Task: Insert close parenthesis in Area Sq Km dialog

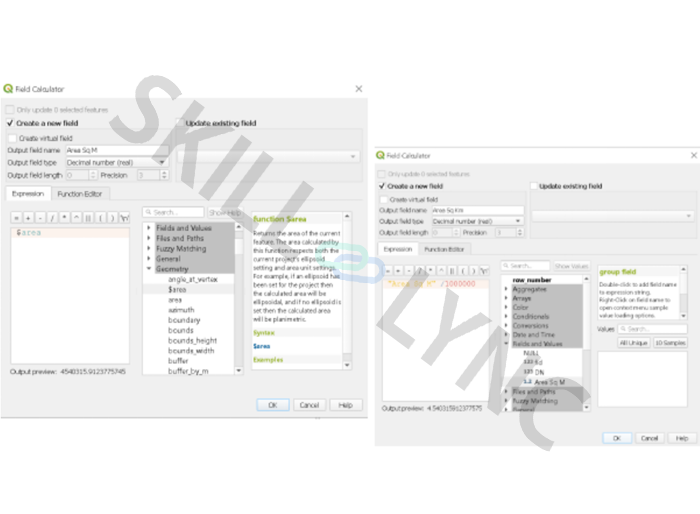Action: coord(473,271)
